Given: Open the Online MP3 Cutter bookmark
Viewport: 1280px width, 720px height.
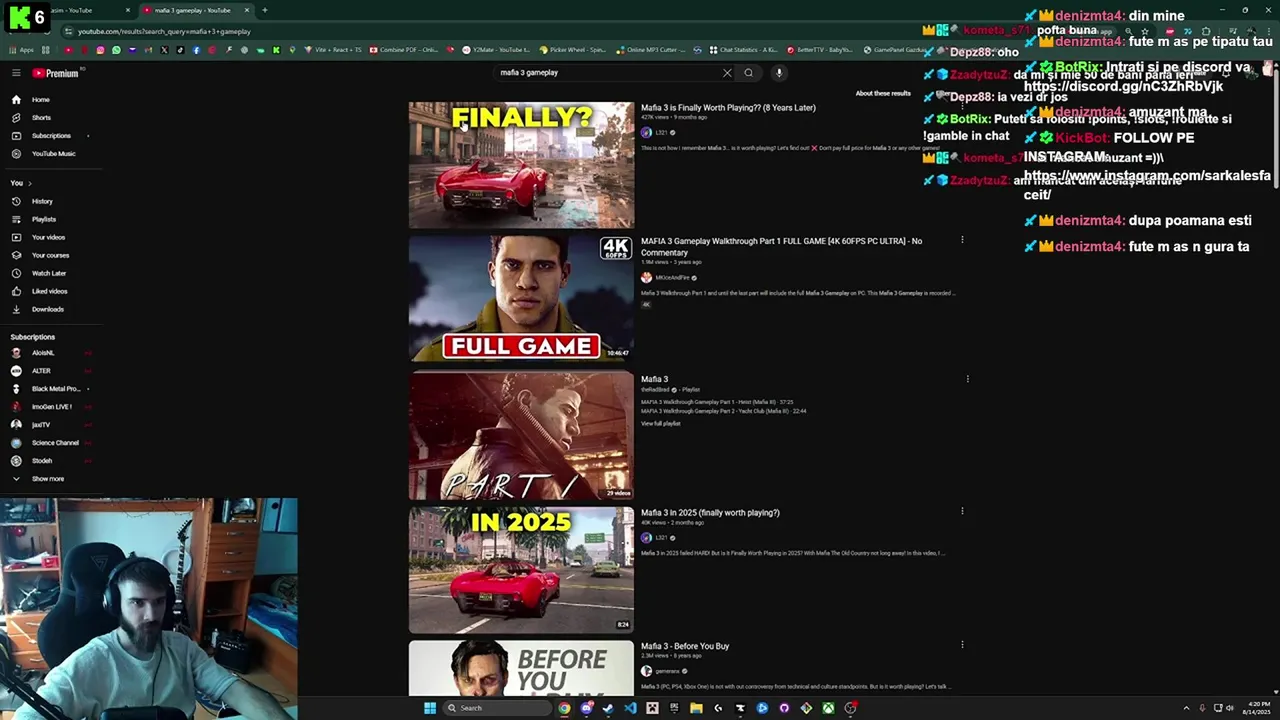Looking at the screenshot, I should (652, 50).
